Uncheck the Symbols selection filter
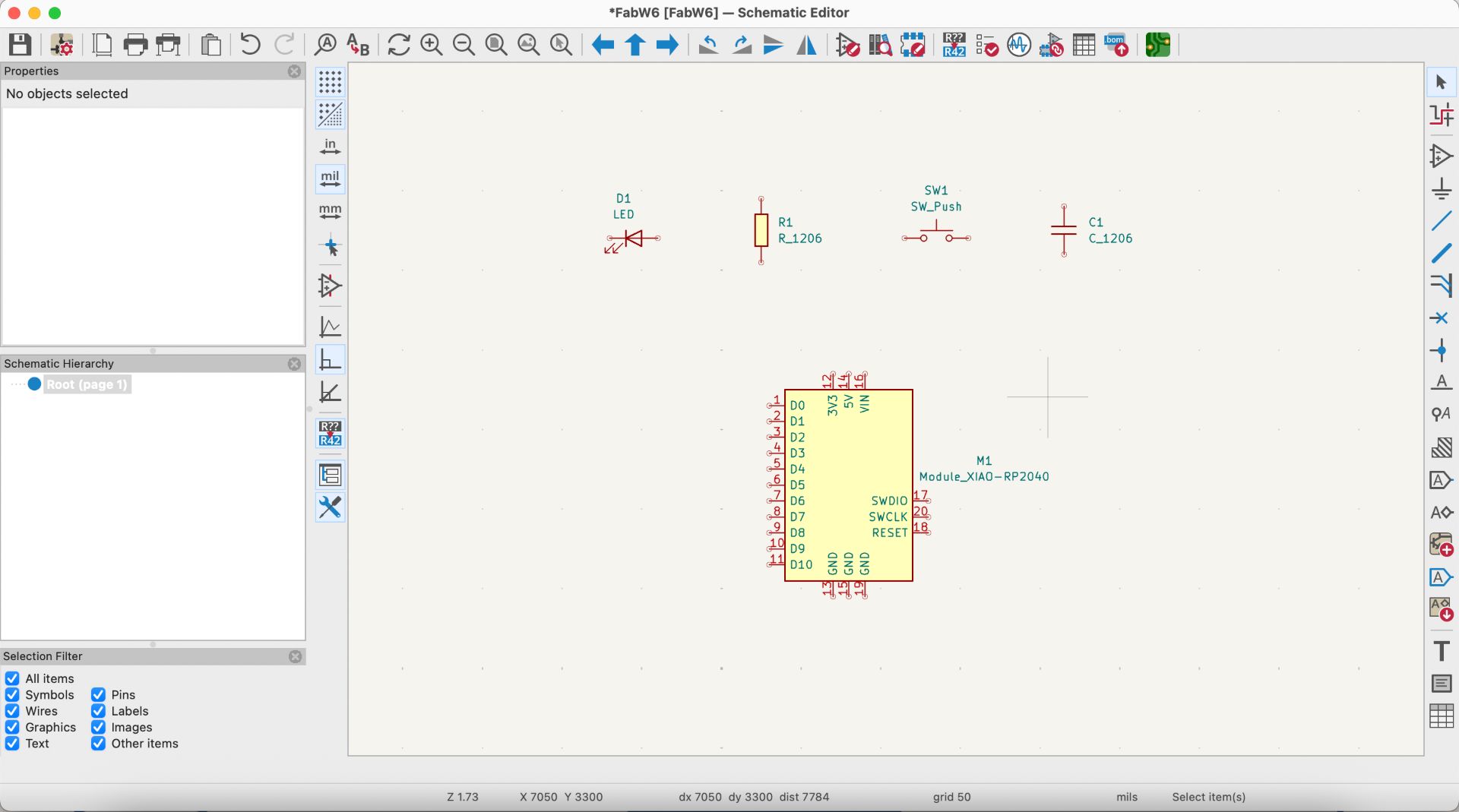The image size is (1459, 812). [x=12, y=694]
